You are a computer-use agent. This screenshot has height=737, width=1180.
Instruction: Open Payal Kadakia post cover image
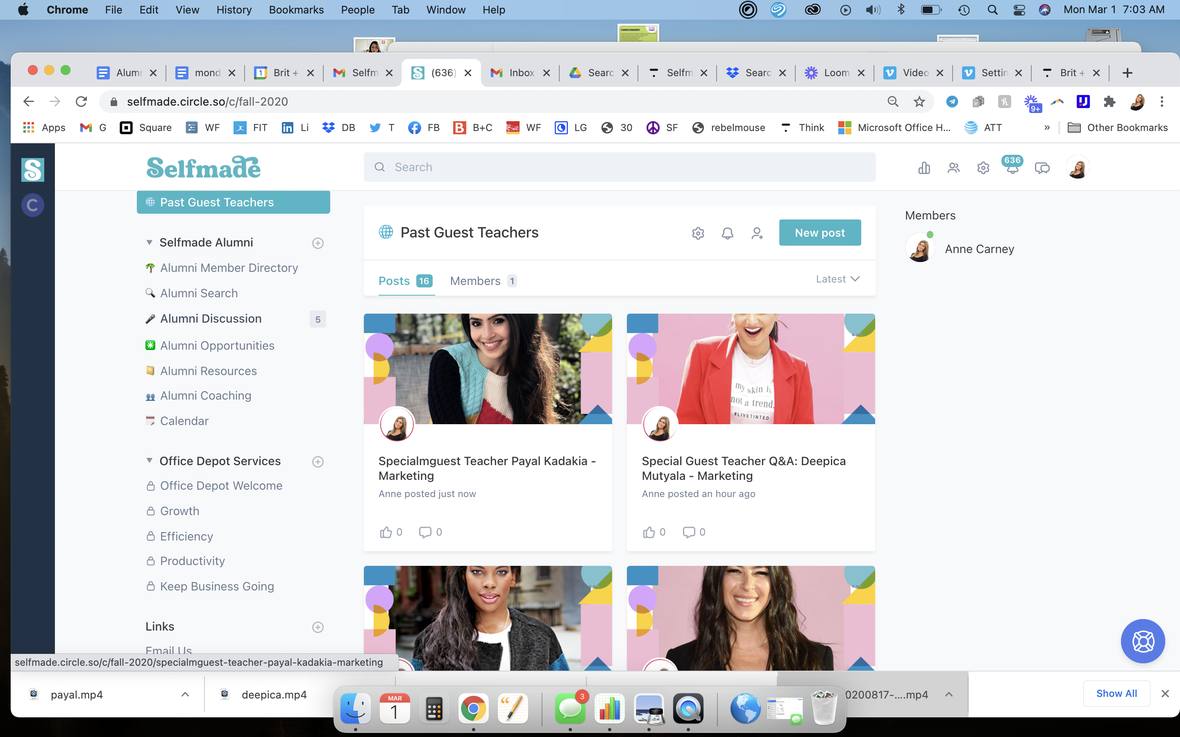tap(488, 369)
